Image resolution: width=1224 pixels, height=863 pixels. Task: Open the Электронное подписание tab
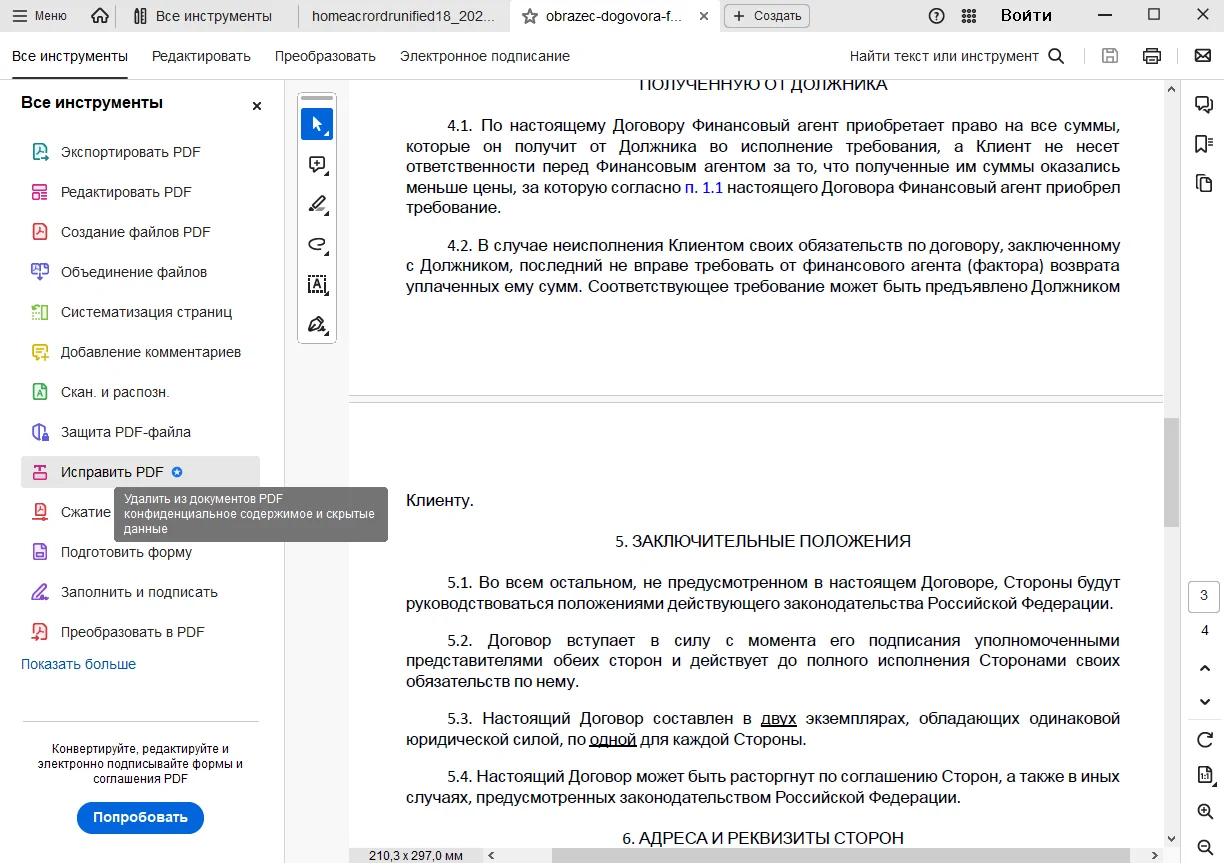484,56
